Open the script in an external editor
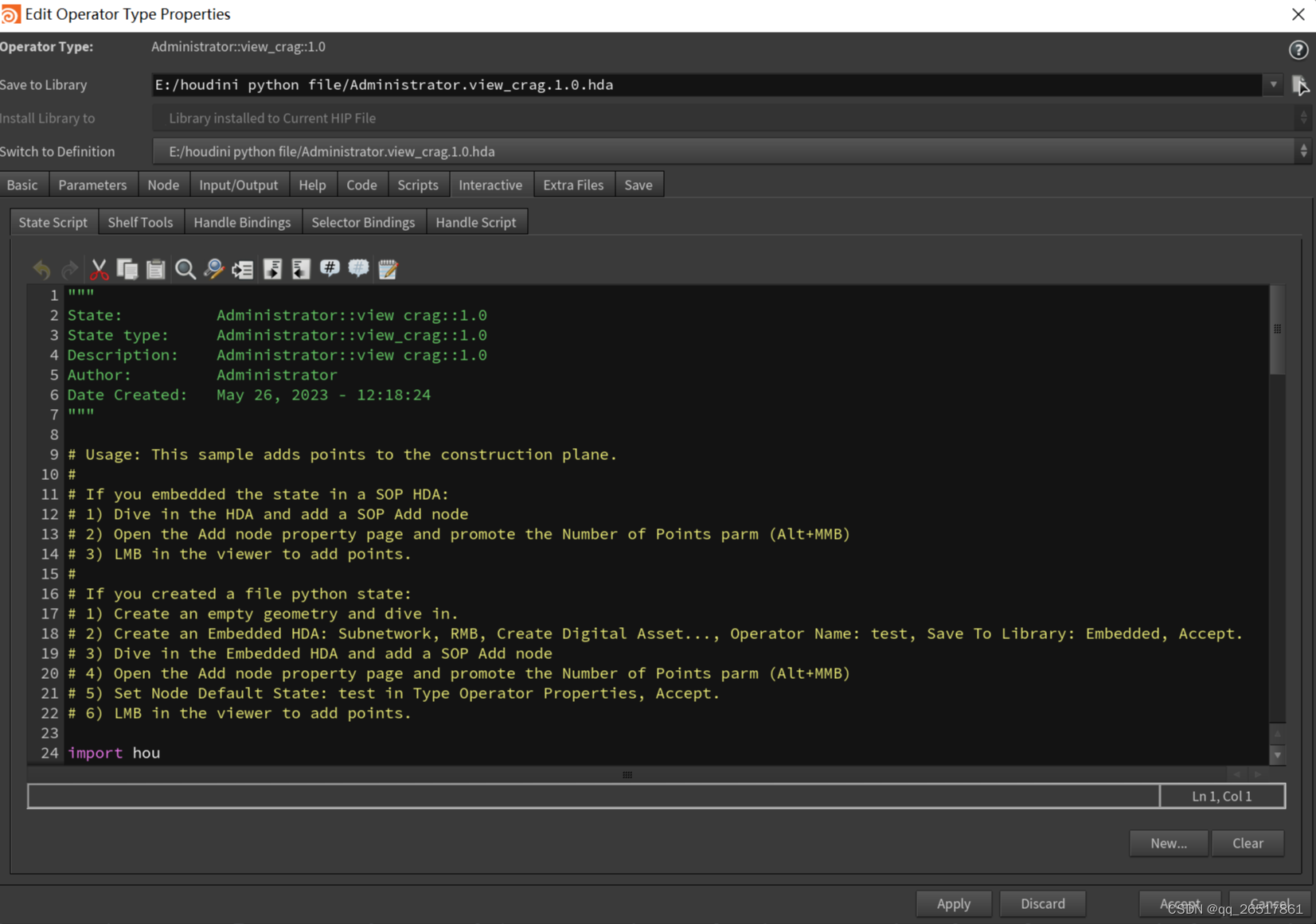Viewport: 1316px width, 924px height. click(388, 269)
